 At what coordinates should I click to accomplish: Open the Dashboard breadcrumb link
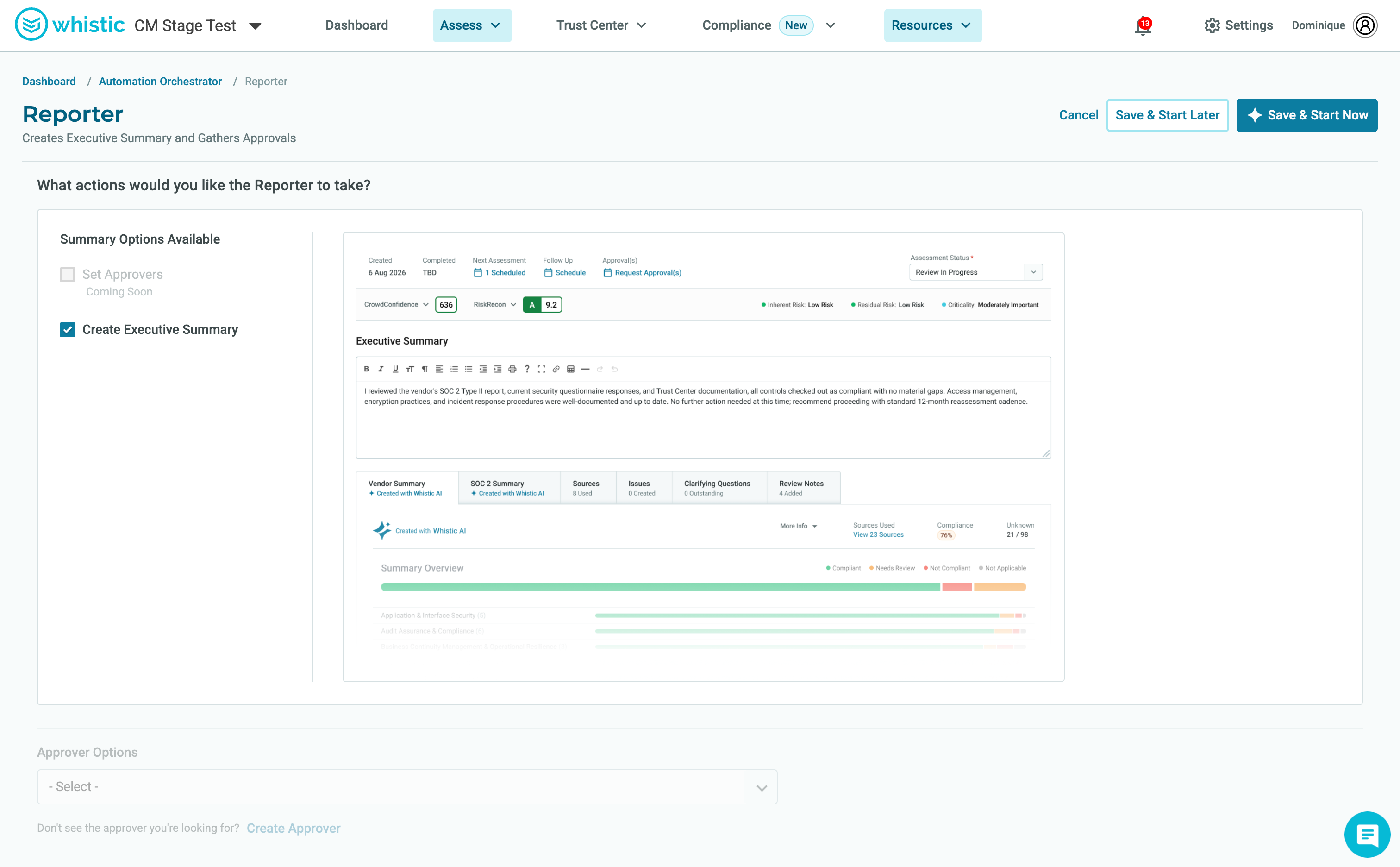click(x=49, y=82)
